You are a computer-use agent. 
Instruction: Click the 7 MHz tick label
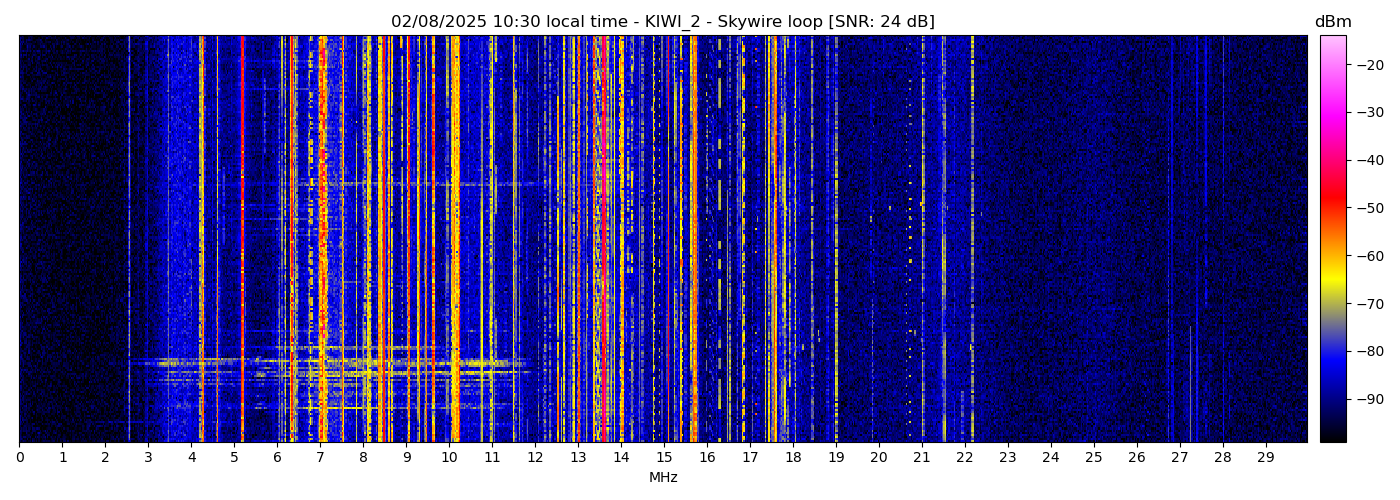click(x=320, y=457)
